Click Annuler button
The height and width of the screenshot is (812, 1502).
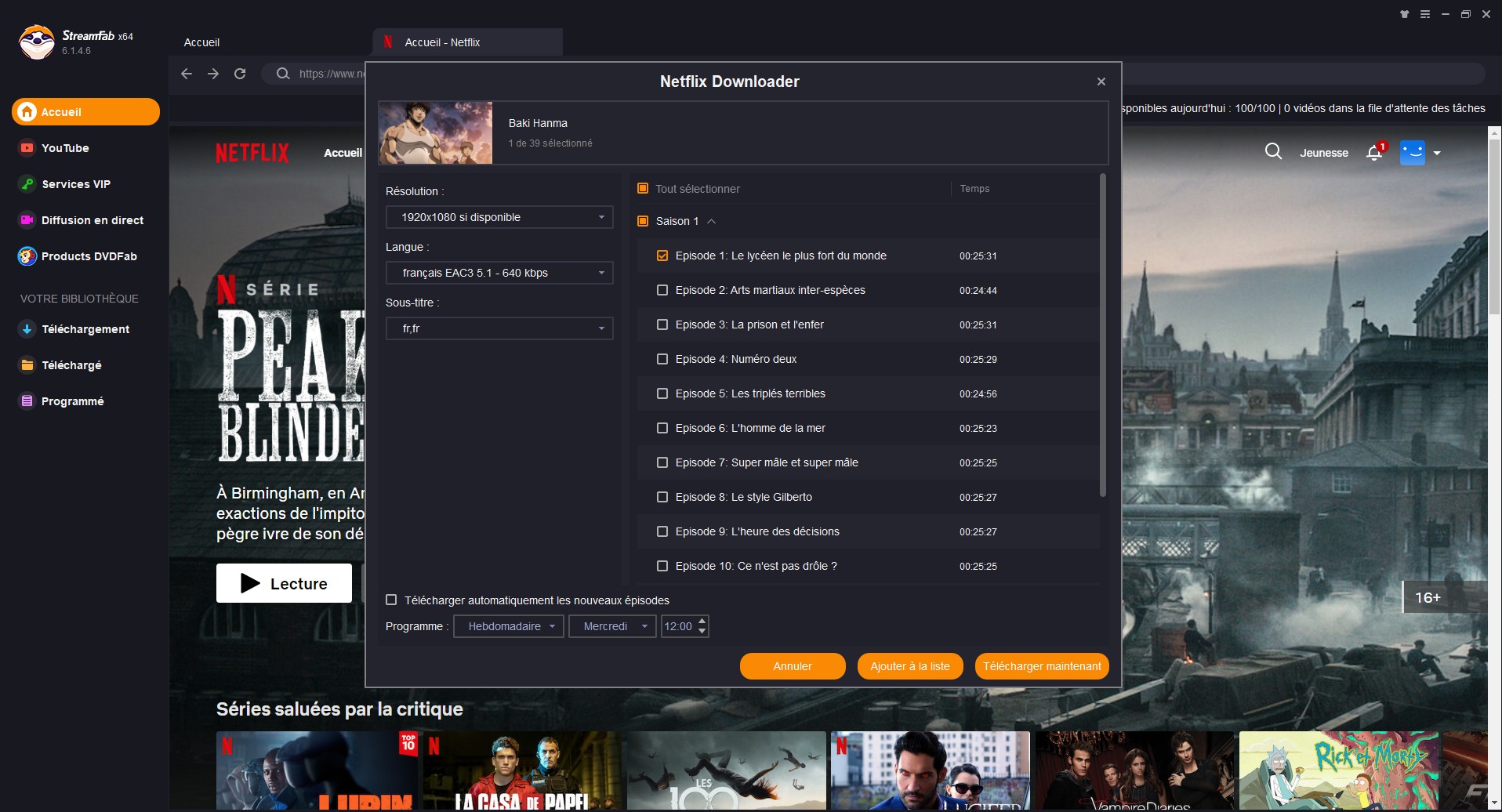tap(793, 666)
